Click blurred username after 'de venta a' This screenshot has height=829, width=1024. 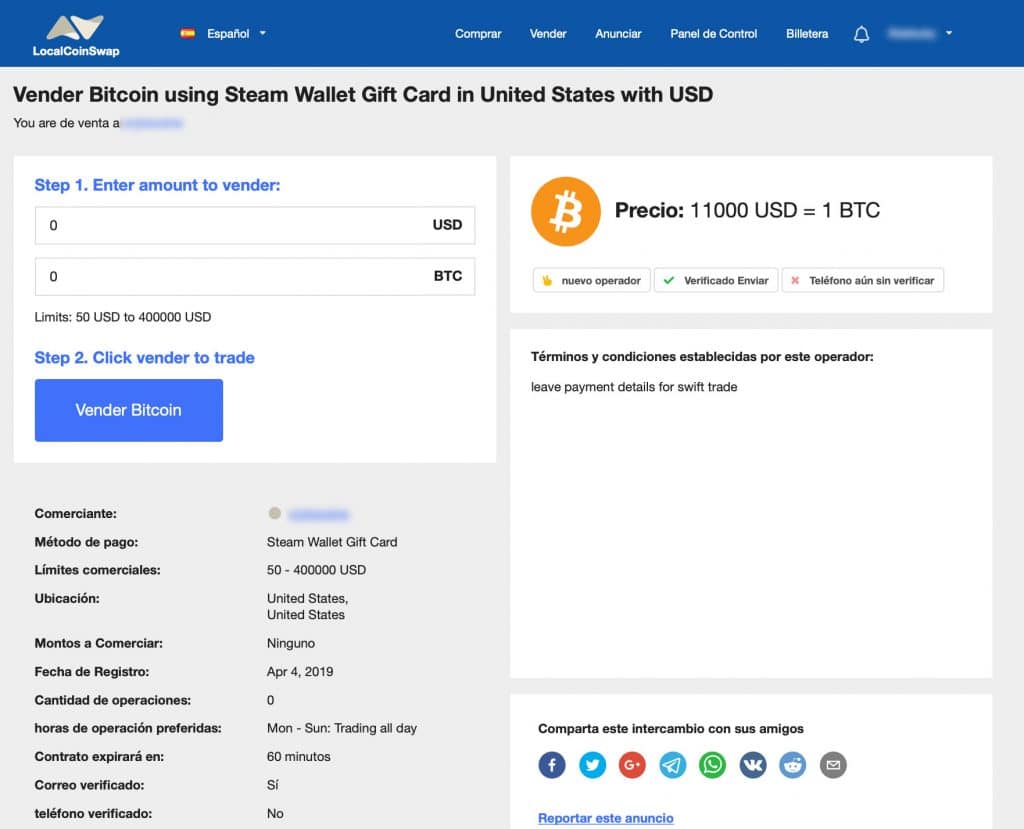152,123
